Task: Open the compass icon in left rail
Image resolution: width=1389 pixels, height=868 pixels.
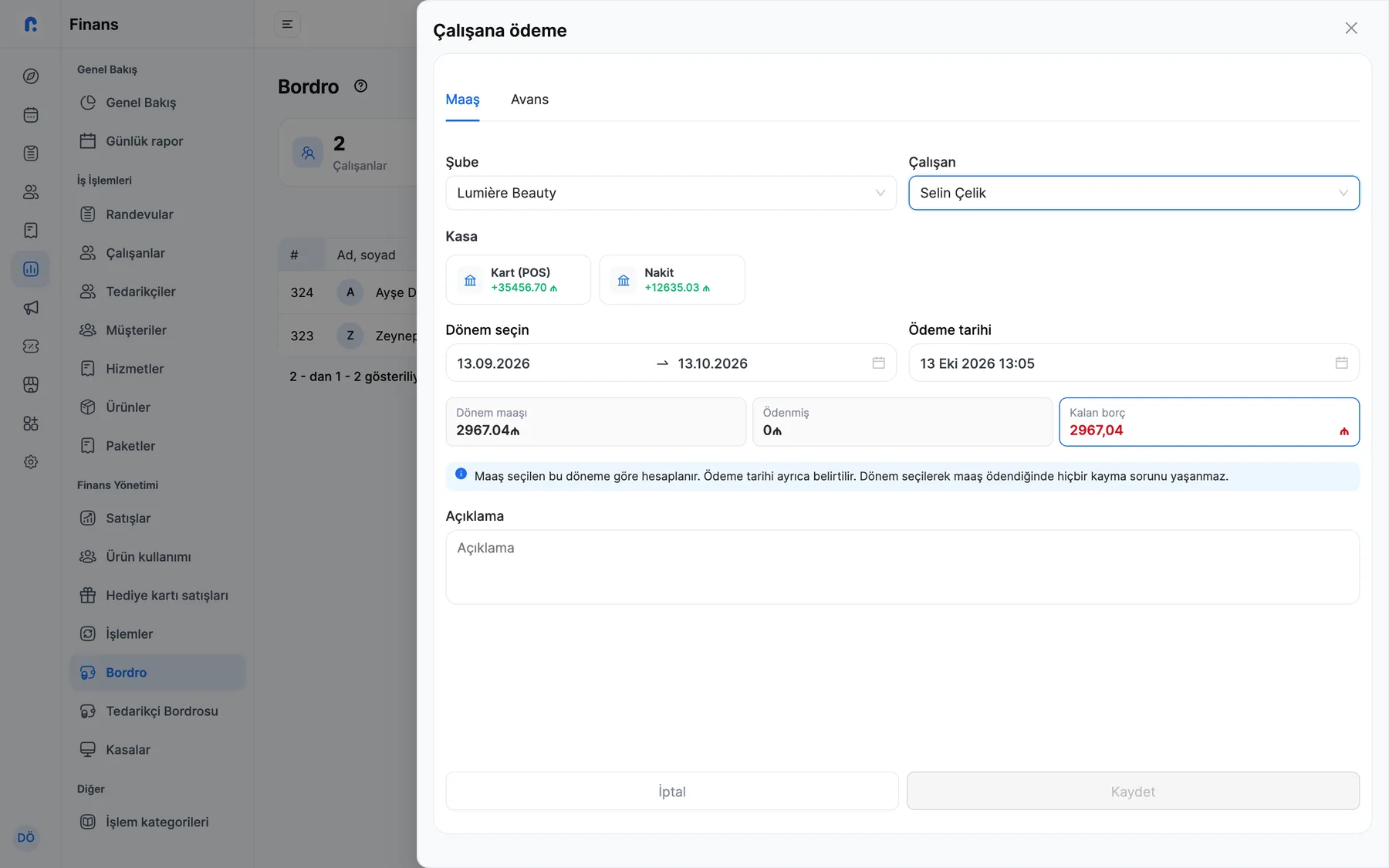Action: 31,76
